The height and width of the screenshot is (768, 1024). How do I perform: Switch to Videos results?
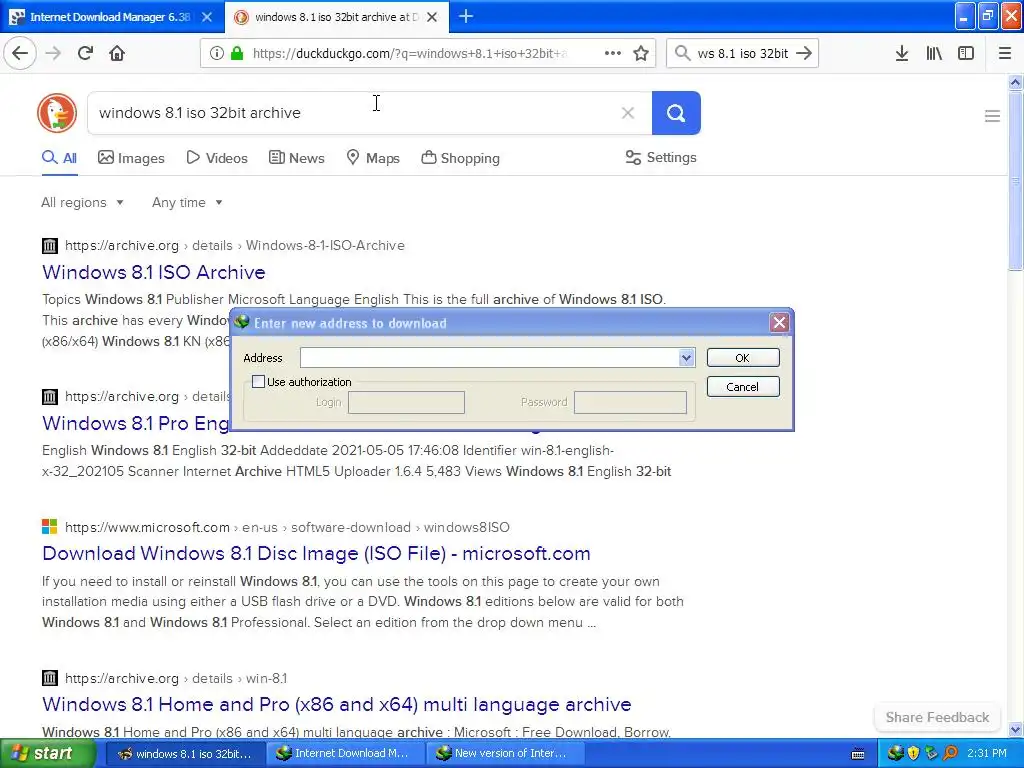[217, 158]
